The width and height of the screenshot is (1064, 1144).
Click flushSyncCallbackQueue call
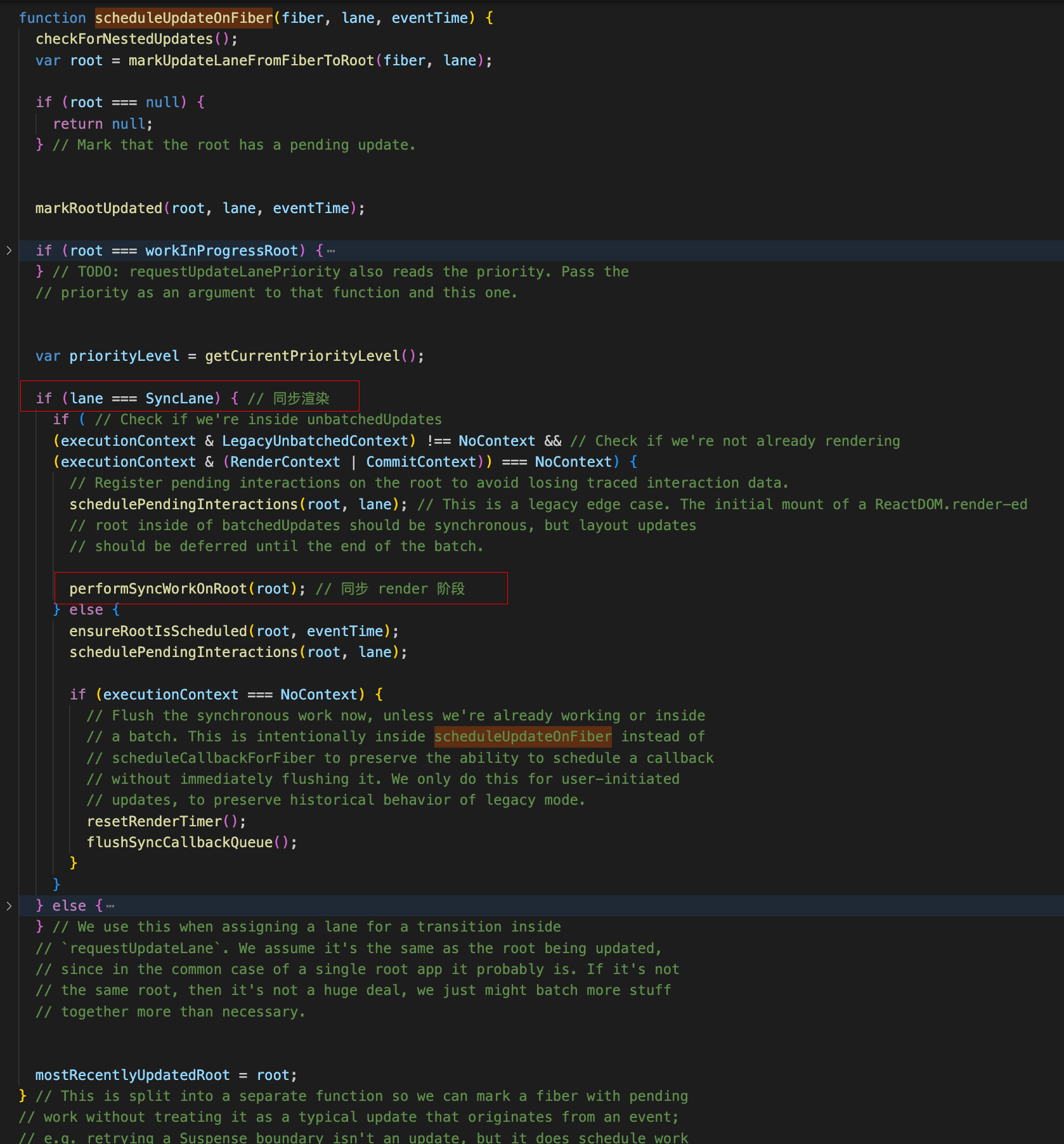(x=191, y=842)
